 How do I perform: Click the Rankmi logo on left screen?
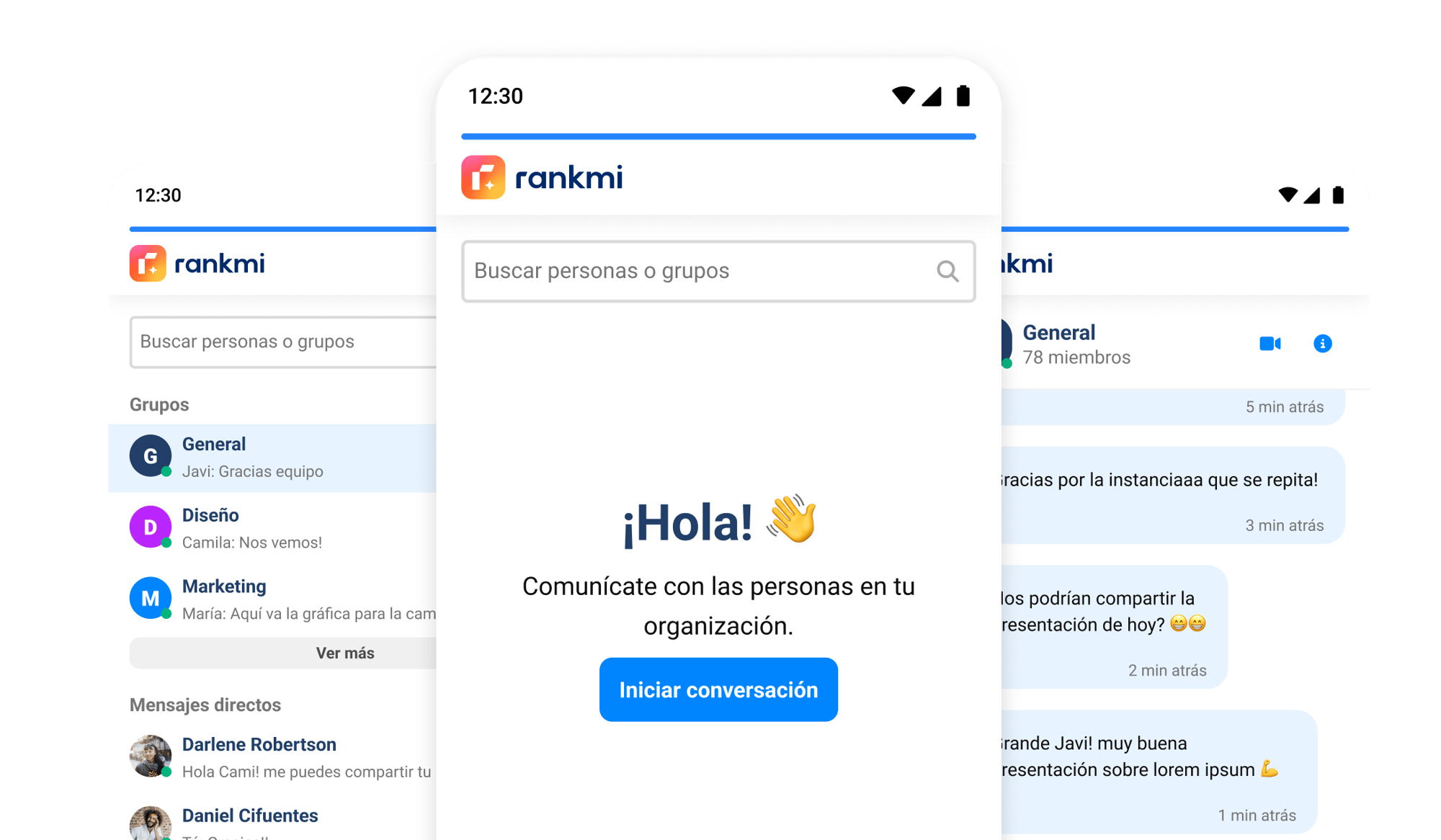(197, 263)
